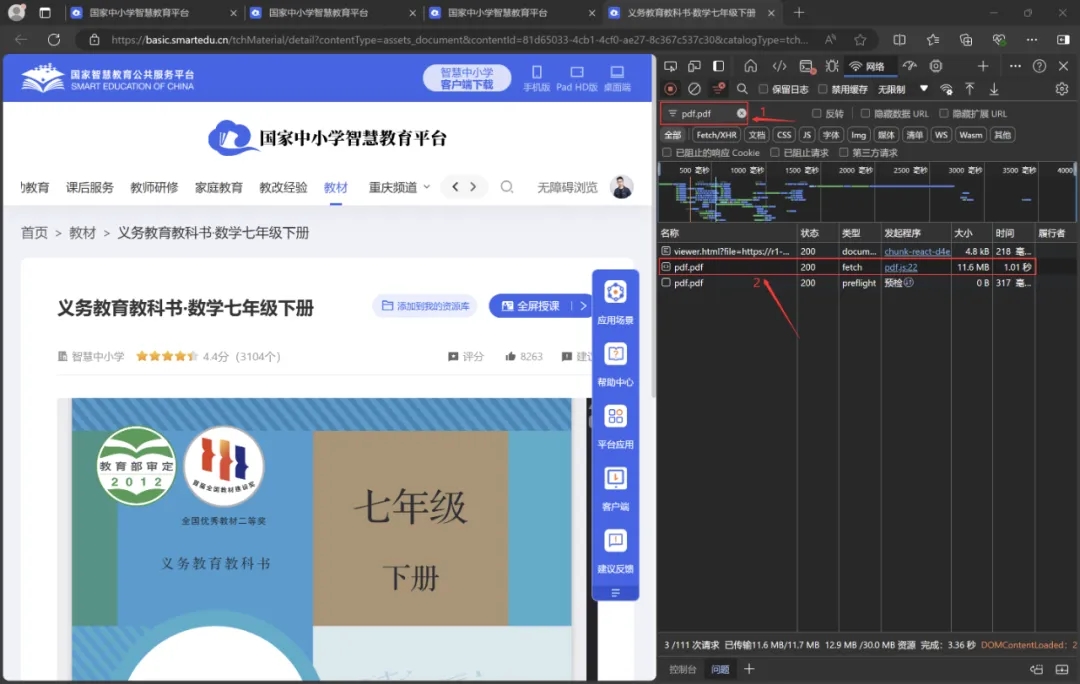Click the record network log button
This screenshot has width=1080, height=684.
(670, 89)
